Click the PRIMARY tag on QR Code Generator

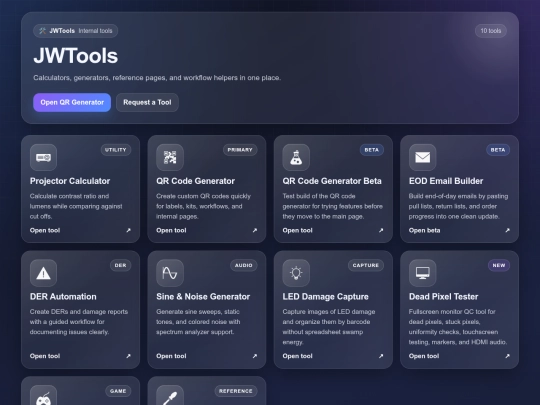(240, 150)
